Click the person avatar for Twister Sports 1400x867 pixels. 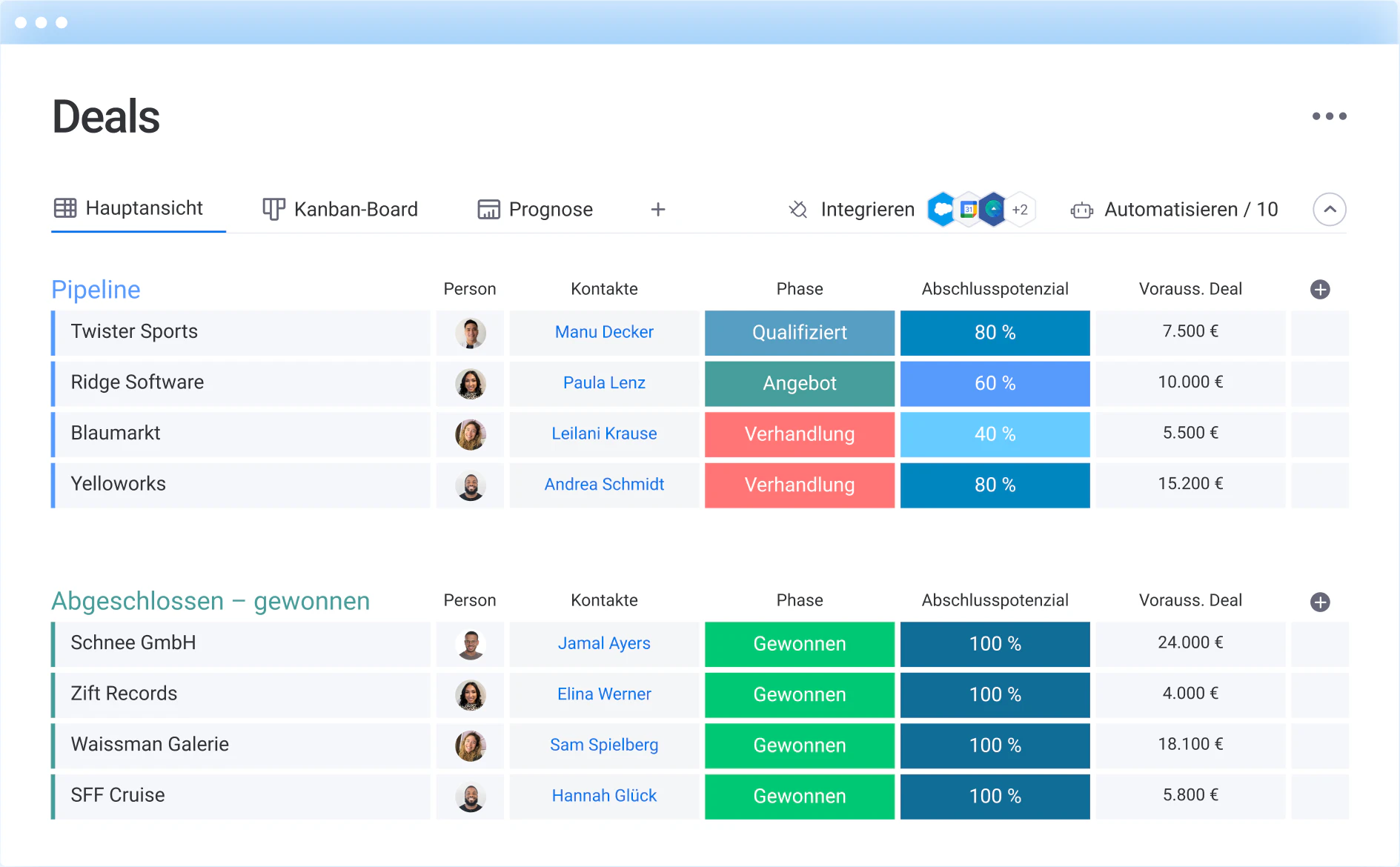pyautogui.click(x=471, y=333)
